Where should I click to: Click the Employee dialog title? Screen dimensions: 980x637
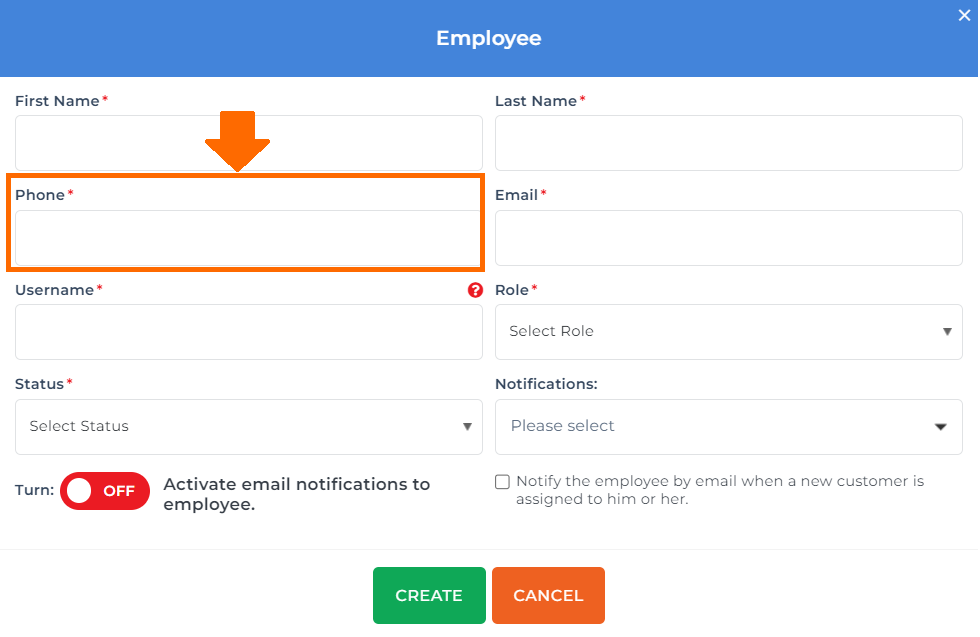click(x=489, y=39)
